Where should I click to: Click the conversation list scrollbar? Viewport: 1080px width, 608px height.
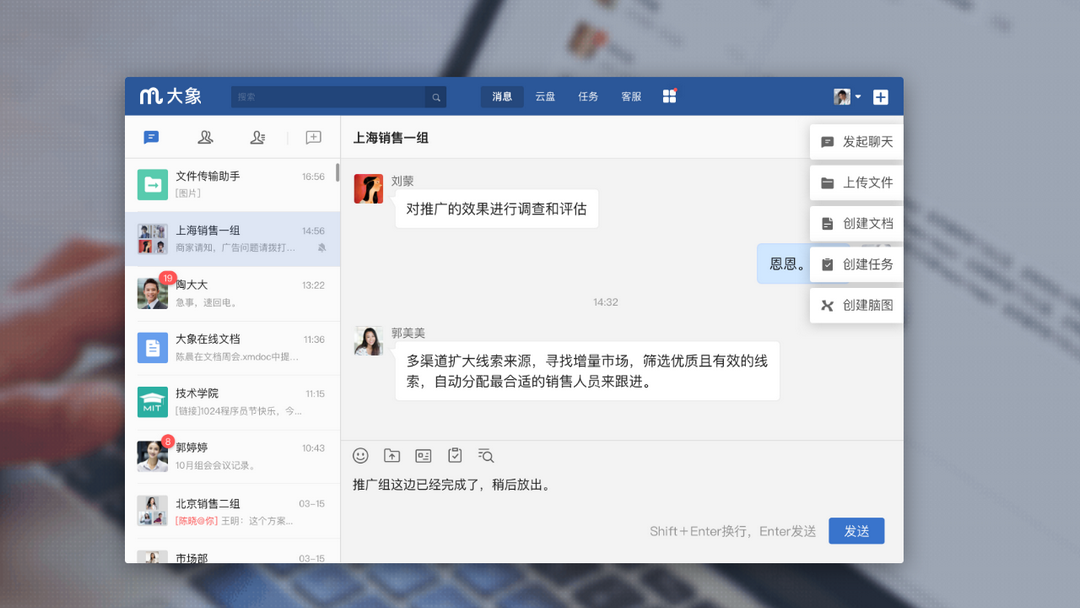(338, 172)
